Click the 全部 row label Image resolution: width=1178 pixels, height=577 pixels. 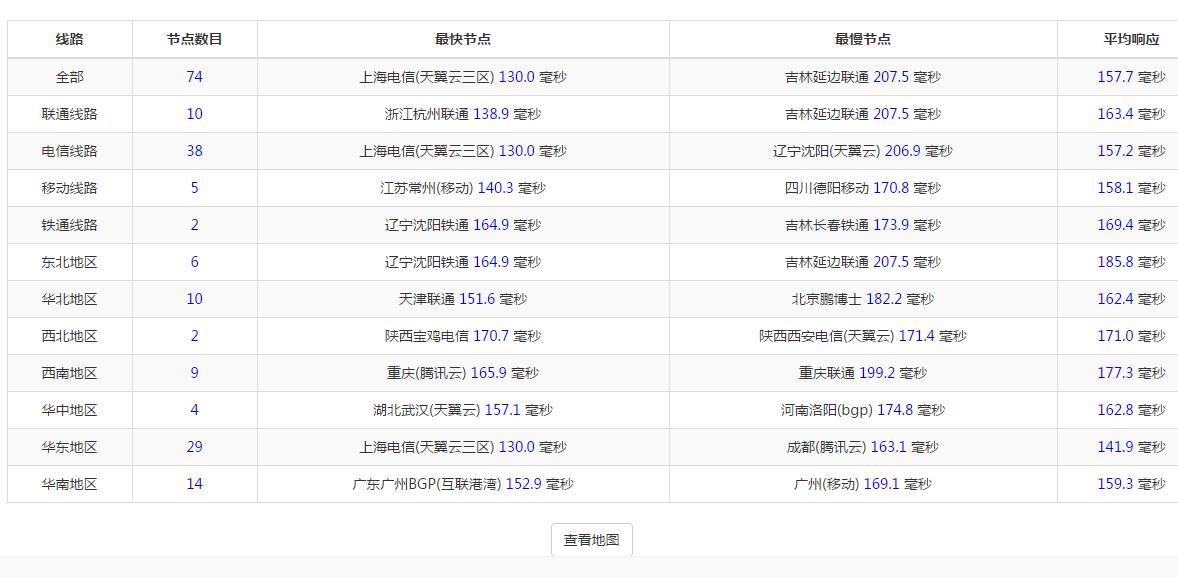(x=70, y=77)
